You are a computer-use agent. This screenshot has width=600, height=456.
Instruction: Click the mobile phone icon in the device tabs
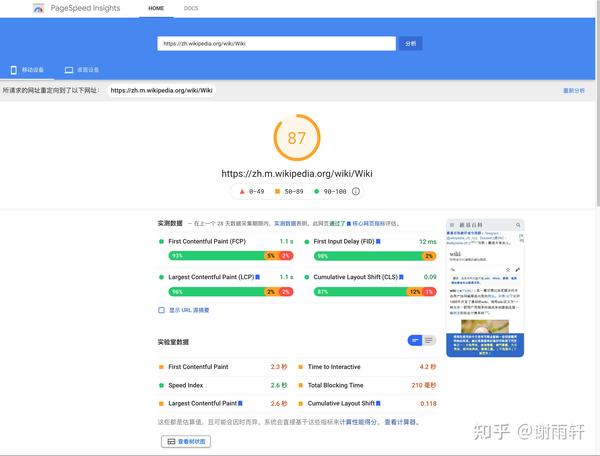pyautogui.click(x=13, y=70)
